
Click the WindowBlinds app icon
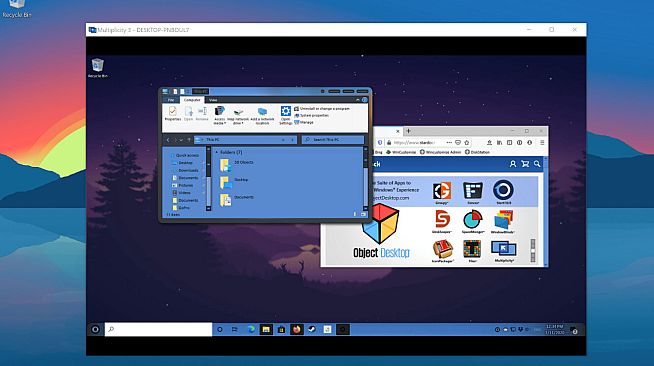503,220
